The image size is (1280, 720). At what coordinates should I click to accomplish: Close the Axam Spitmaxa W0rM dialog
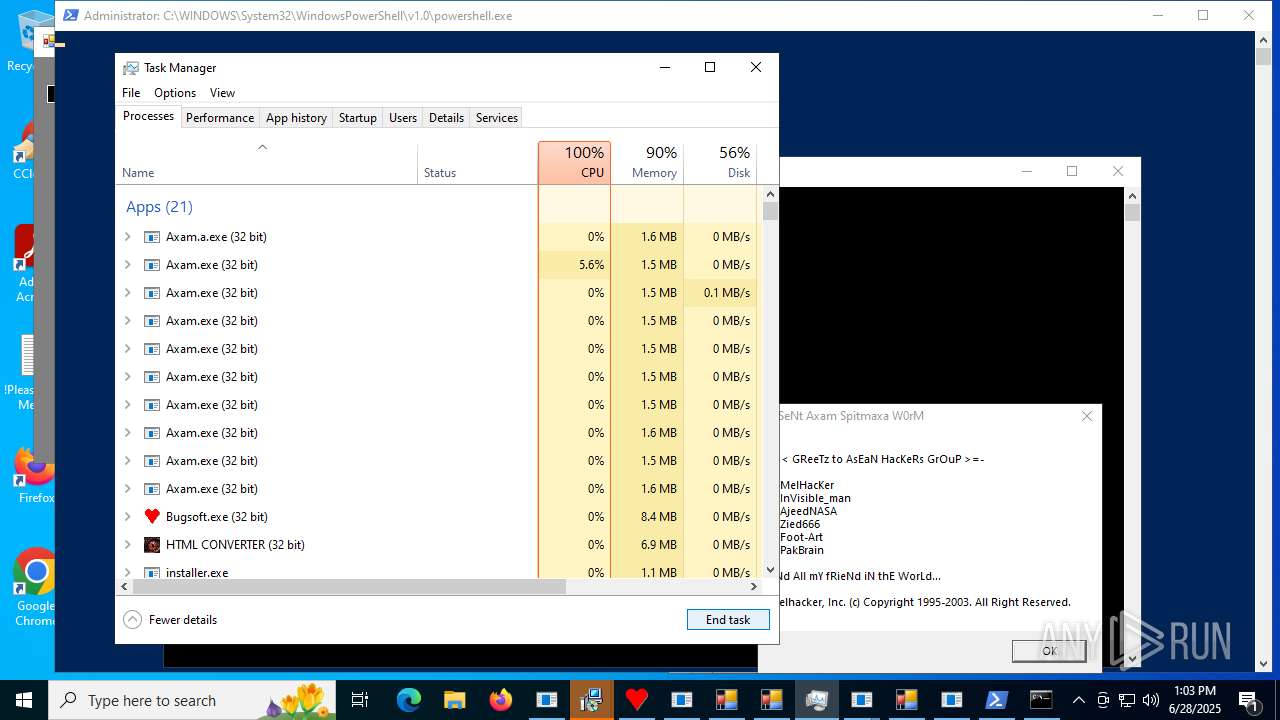click(1087, 416)
